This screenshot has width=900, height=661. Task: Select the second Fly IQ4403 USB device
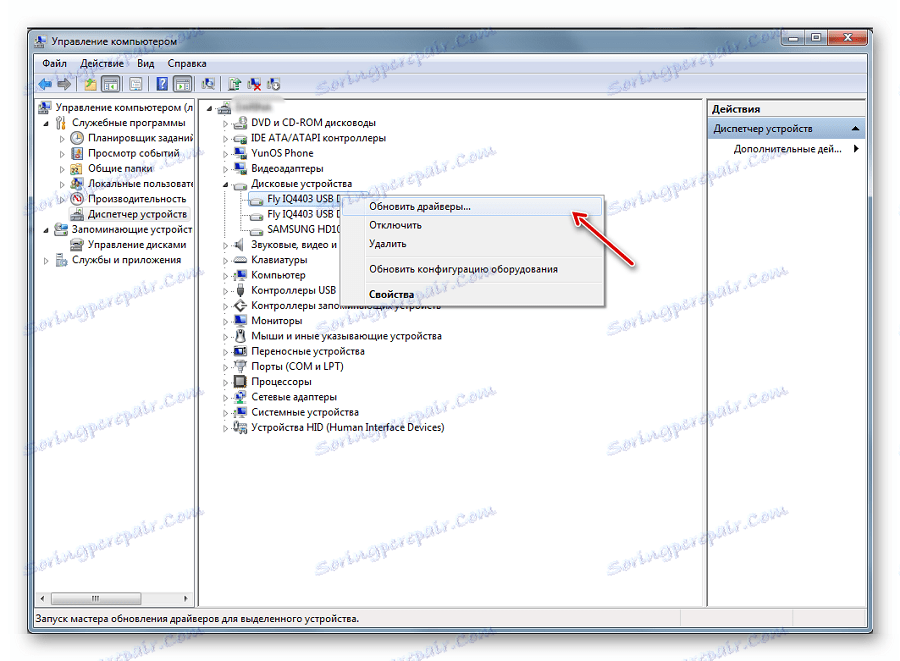pos(303,214)
